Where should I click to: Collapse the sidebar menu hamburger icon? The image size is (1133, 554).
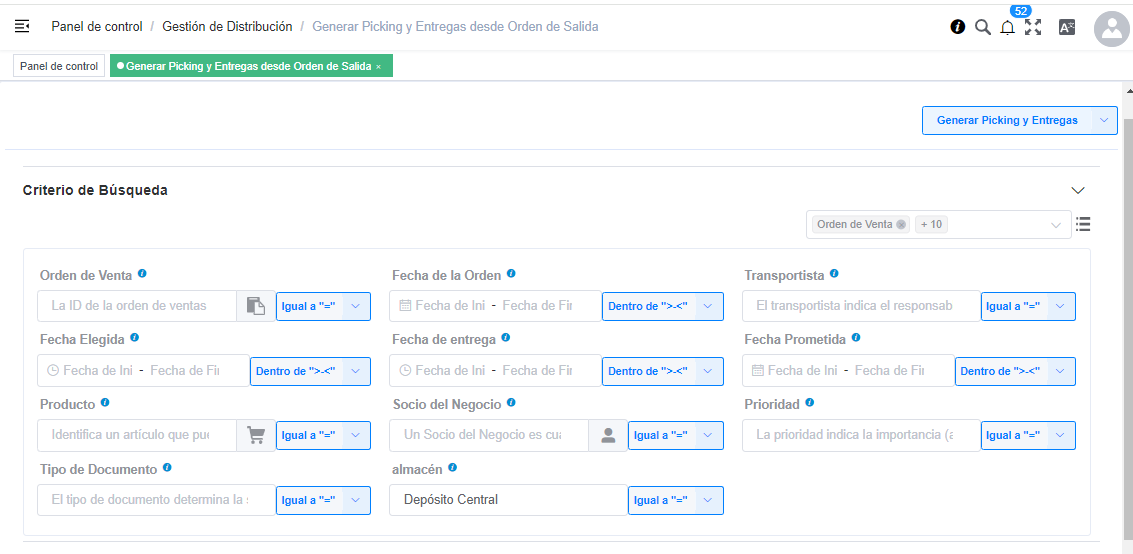click(22, 27)
